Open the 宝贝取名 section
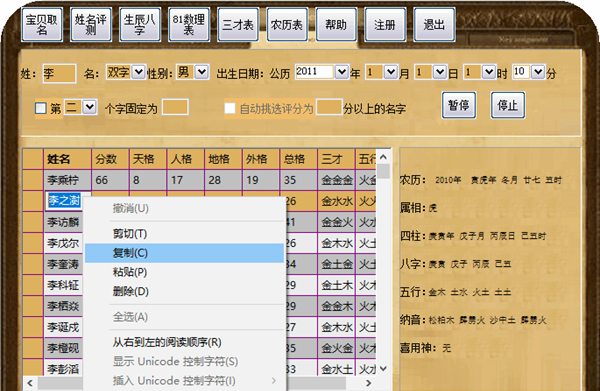 click(x=42, y=25)
